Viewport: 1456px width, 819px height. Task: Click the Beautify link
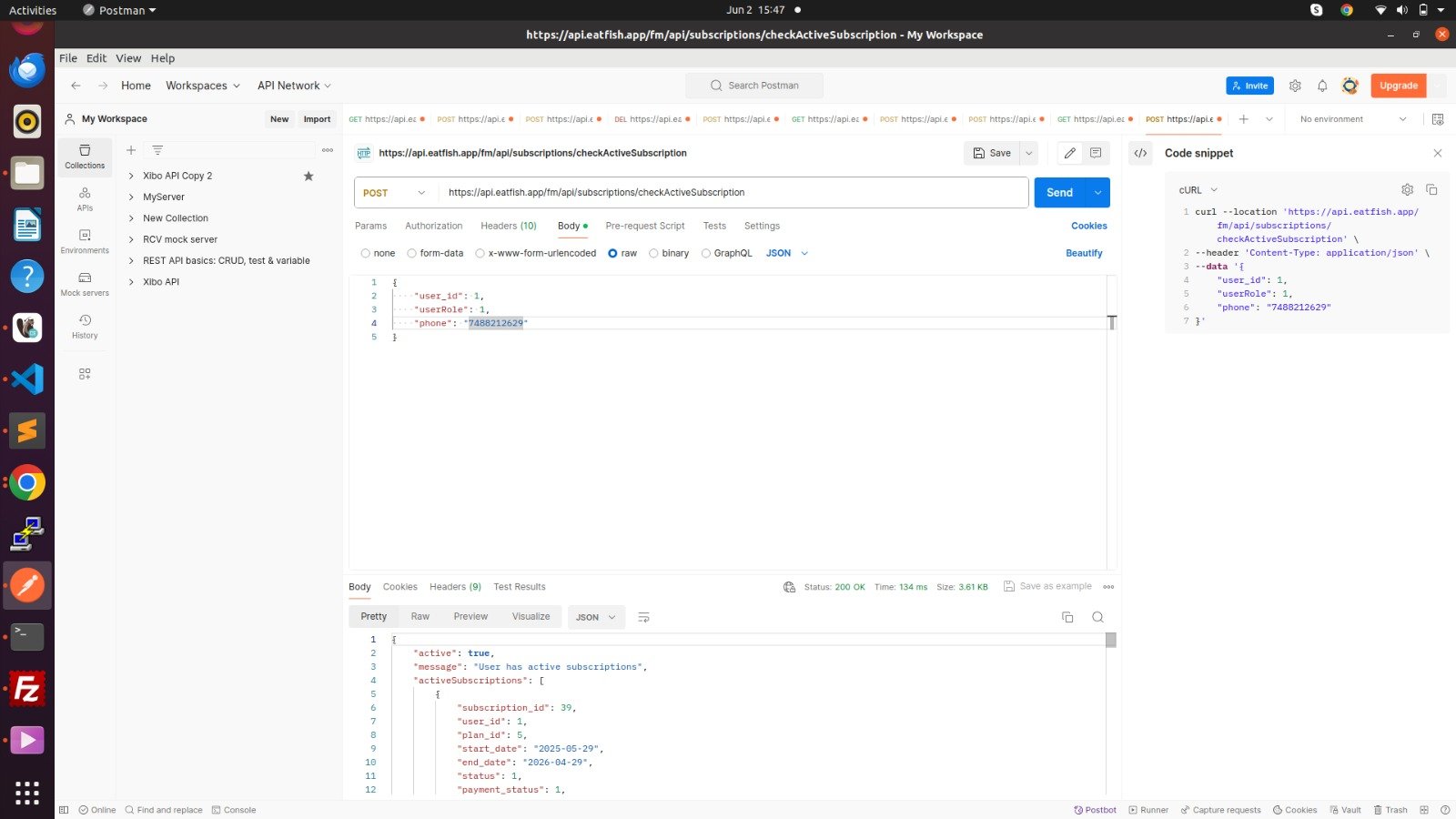click(x=1084, y=253)
